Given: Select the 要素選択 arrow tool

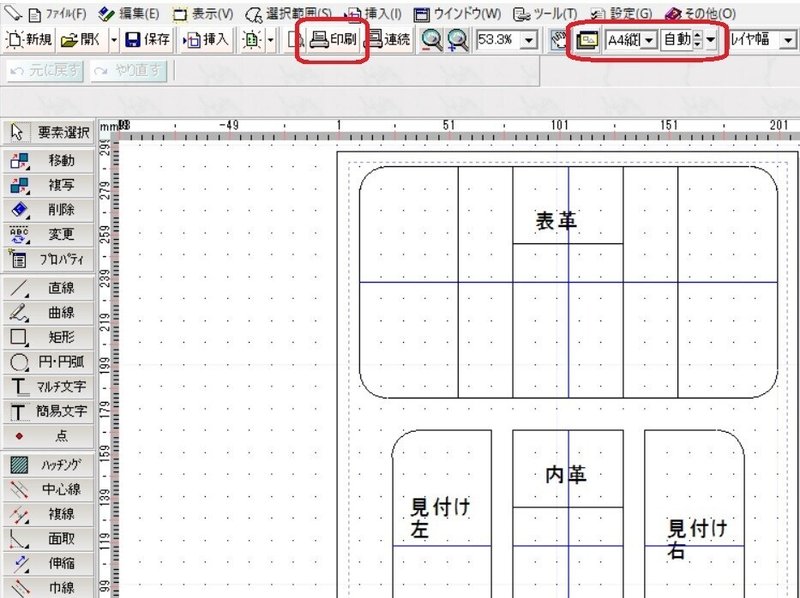Looking at the screenshot, I should tap(49, 133).
